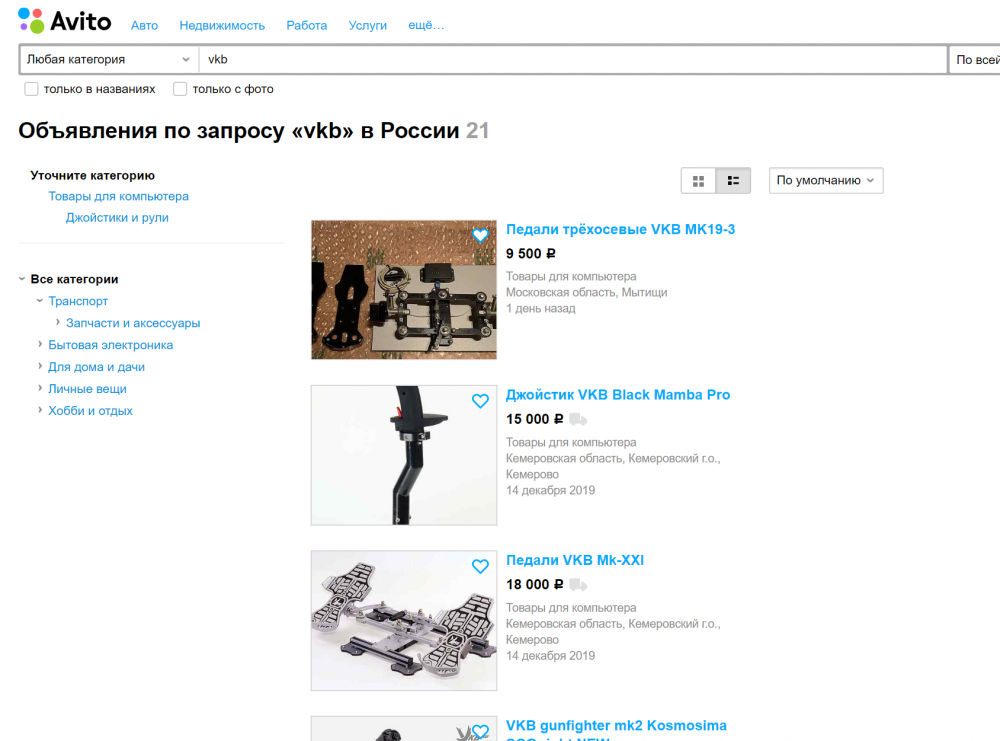Open the 'Недвижимость' menu item
Screen dimensions: 1000x741
click(222, 25)
